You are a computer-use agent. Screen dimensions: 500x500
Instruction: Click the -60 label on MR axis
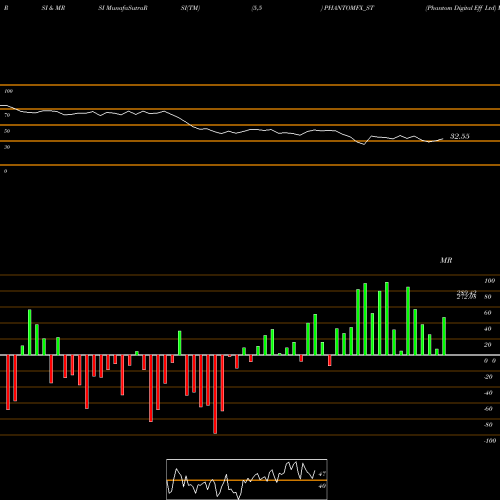coord(488,409)
